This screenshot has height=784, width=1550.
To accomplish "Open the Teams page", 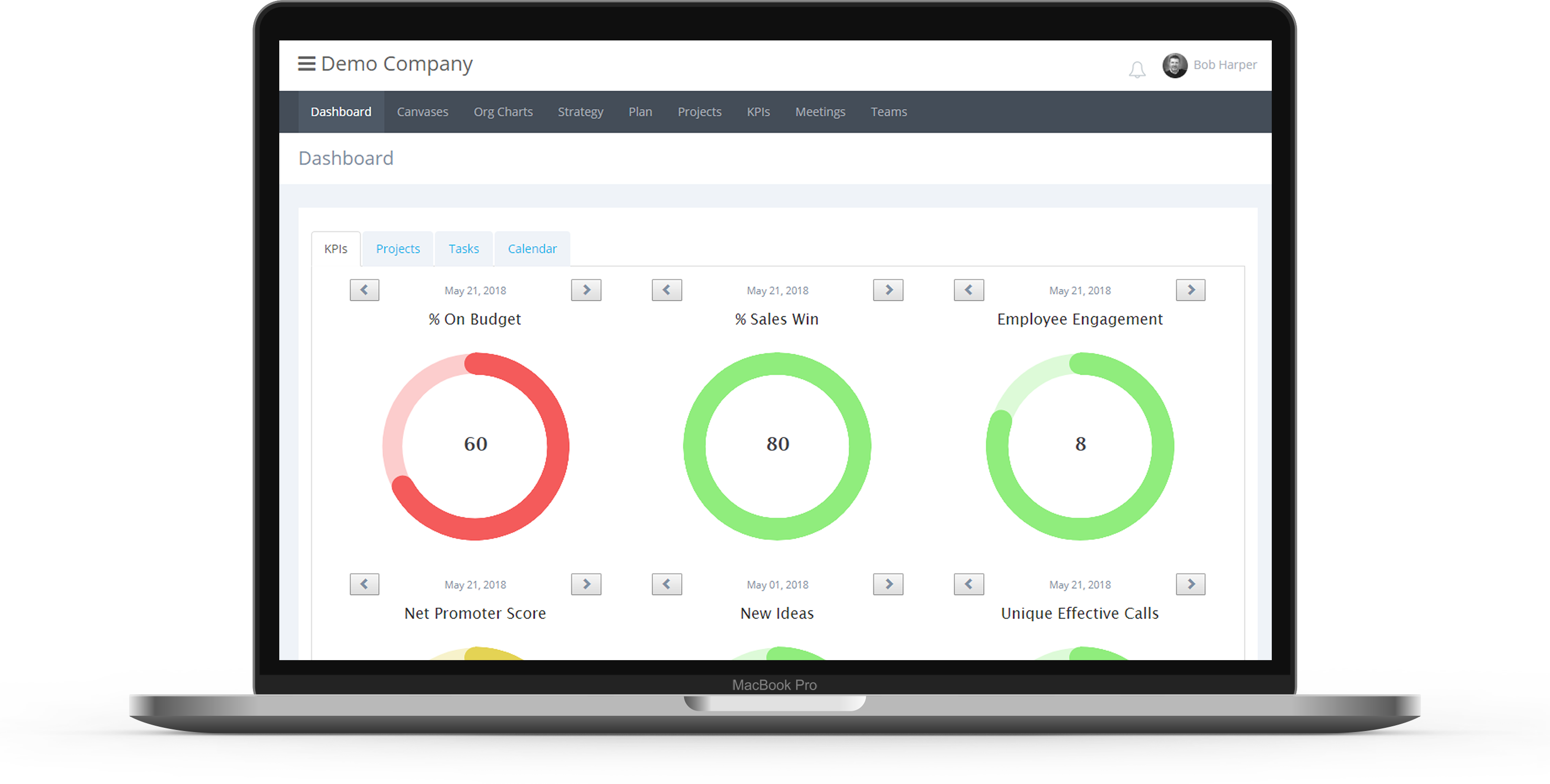I will coord(889,112).
